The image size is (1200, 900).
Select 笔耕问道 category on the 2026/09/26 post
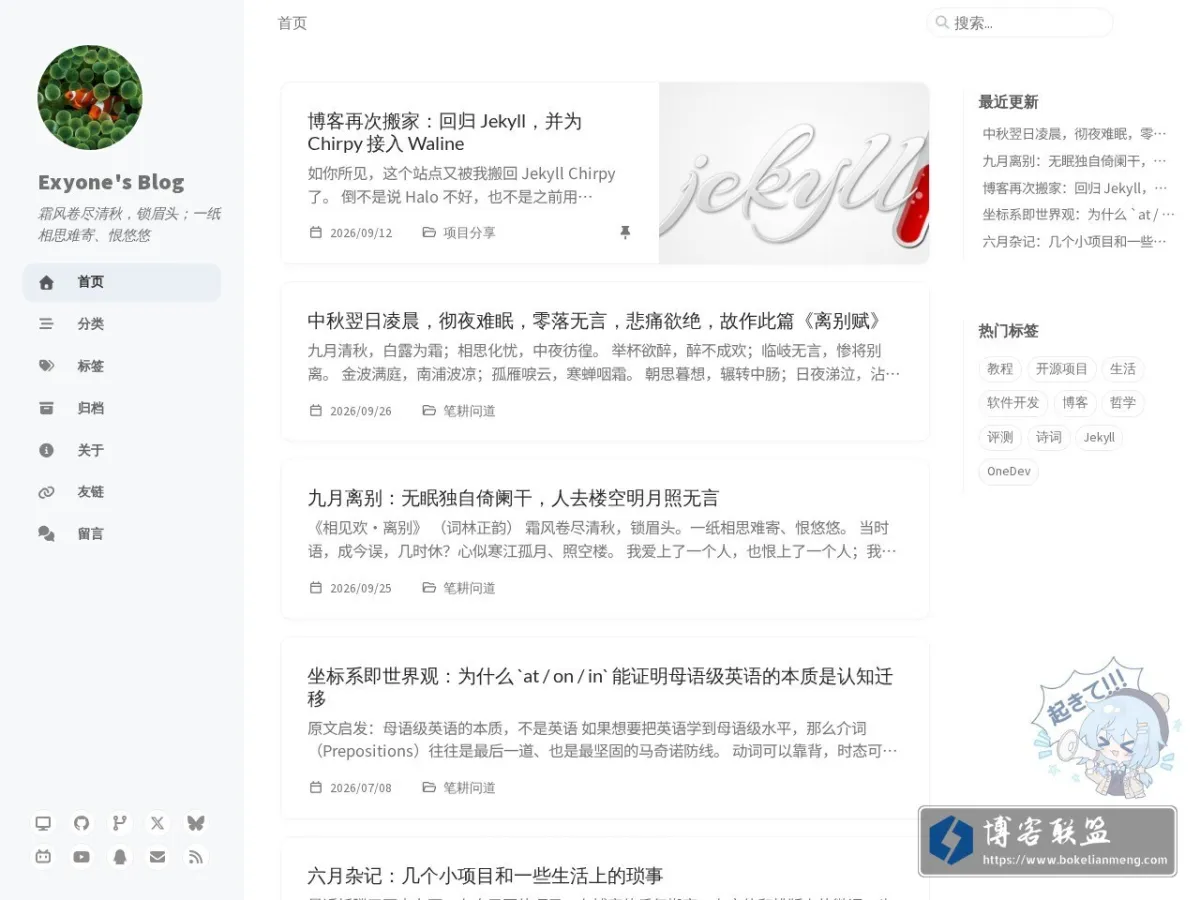[x=469, y=411]
